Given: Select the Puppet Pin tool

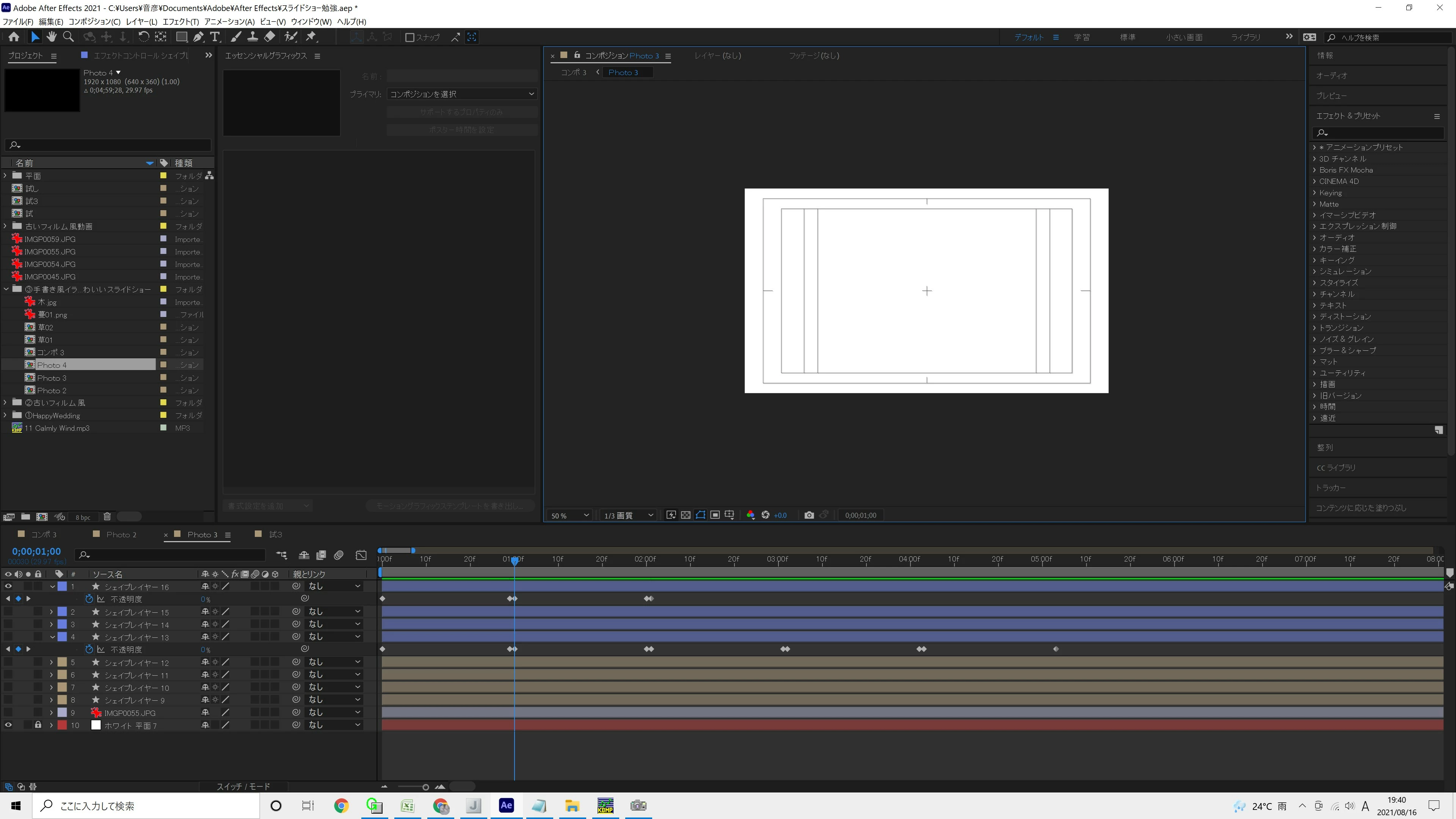Looking at the screenshot, I should point(311,37).
